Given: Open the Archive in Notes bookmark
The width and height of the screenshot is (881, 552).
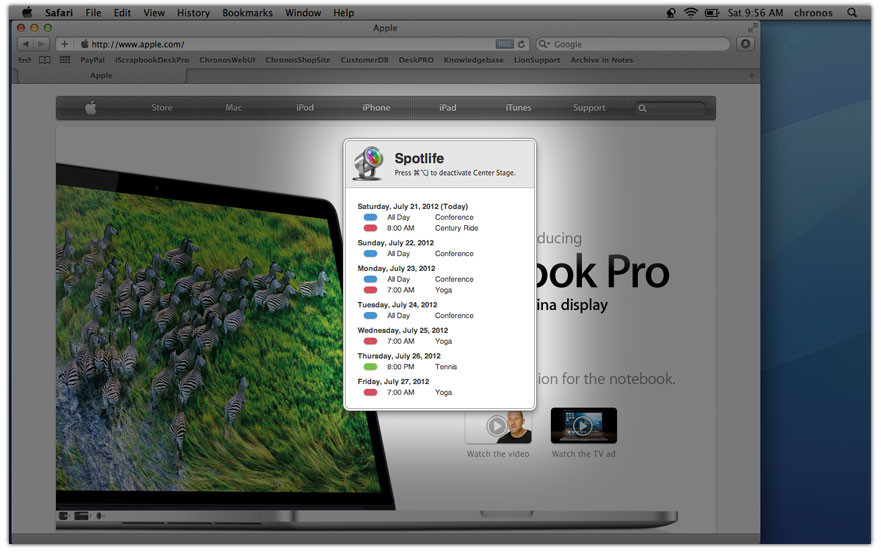Looking at the screenshot, I should (x=602, y=60).
